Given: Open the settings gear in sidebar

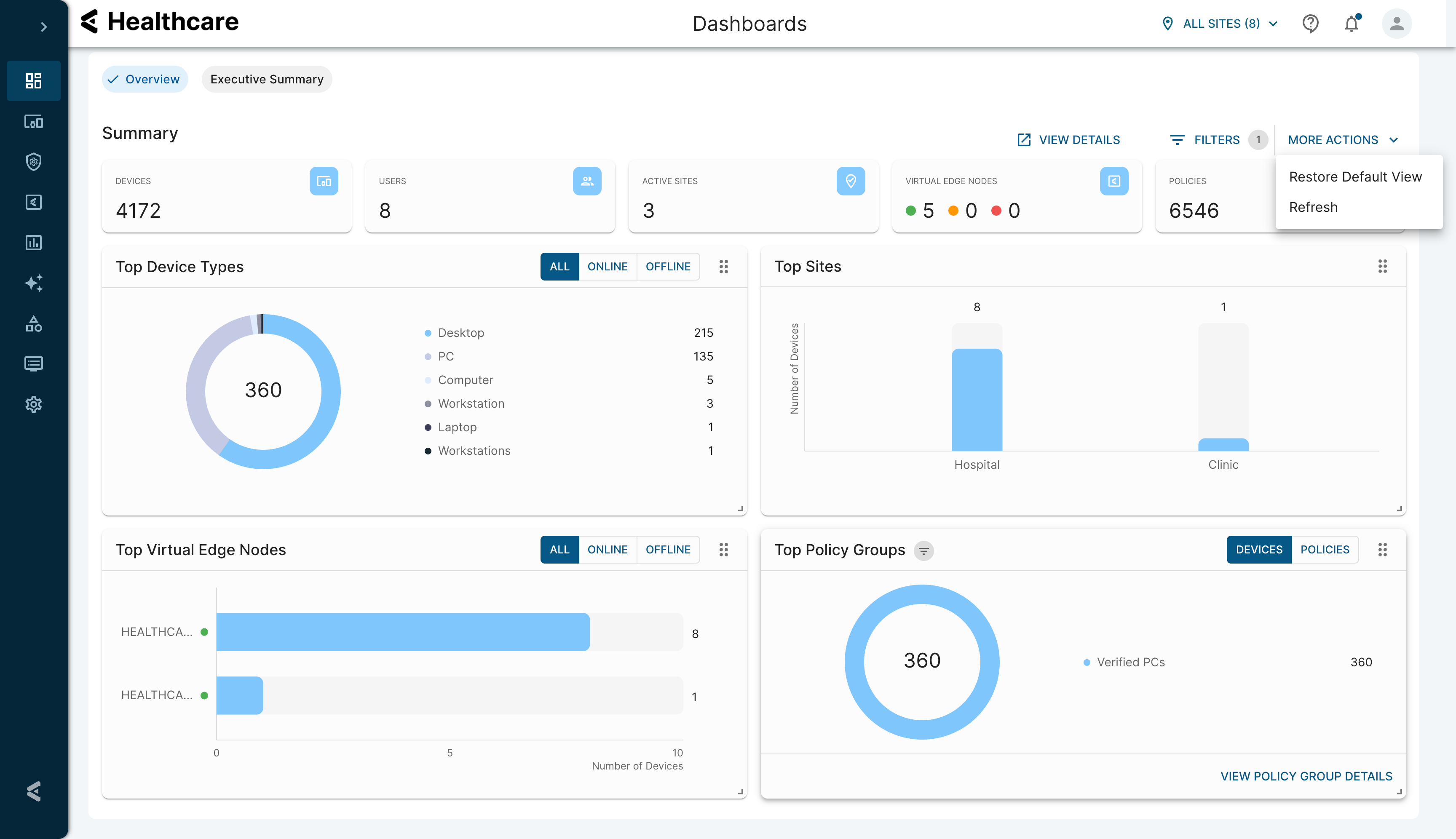Looking at the screenshot, I should 33,404.
